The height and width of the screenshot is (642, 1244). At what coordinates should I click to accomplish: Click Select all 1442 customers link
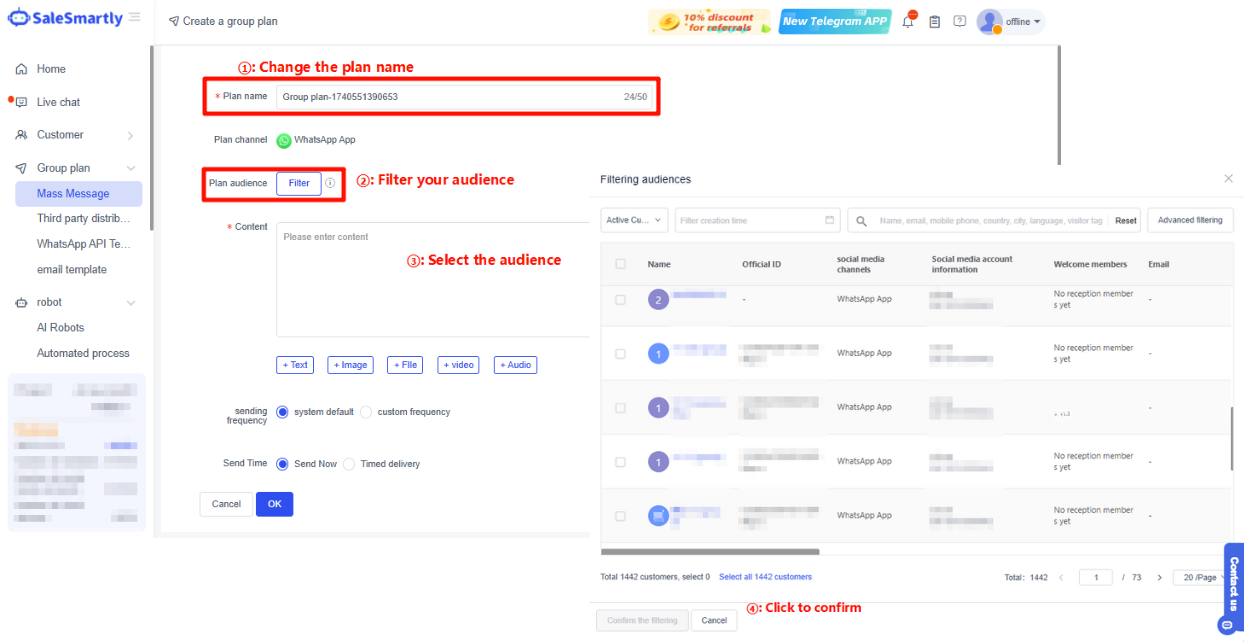(x=765, y=577)
